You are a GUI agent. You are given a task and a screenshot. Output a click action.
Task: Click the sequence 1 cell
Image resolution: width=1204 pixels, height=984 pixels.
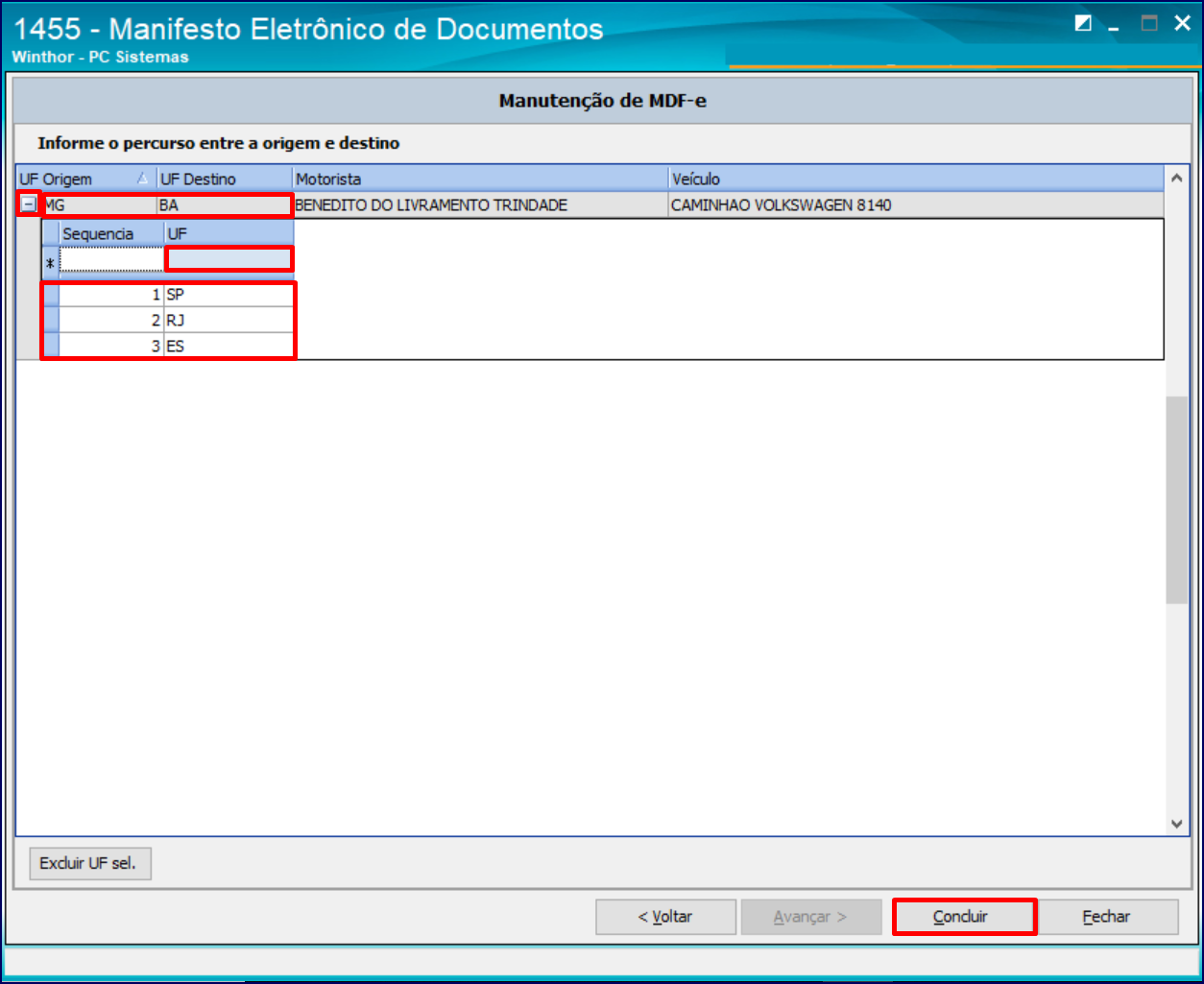click(111, 295)
